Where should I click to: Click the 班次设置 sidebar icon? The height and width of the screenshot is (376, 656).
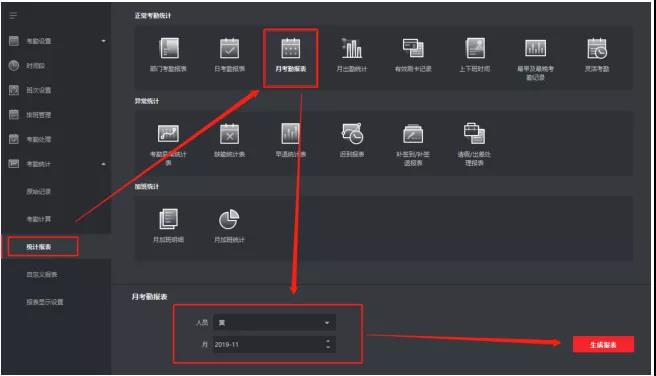point(14,90)
